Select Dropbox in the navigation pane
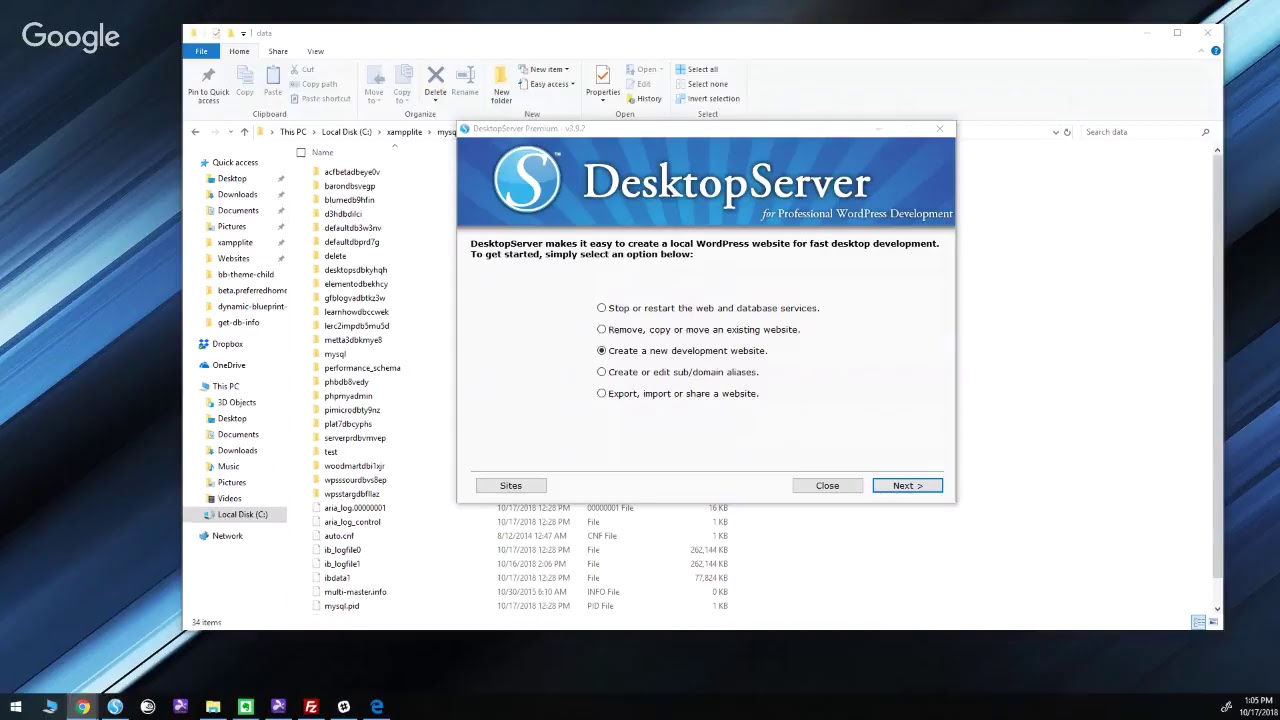Screen dimensions: 1280x720 [x=227, y=344]
